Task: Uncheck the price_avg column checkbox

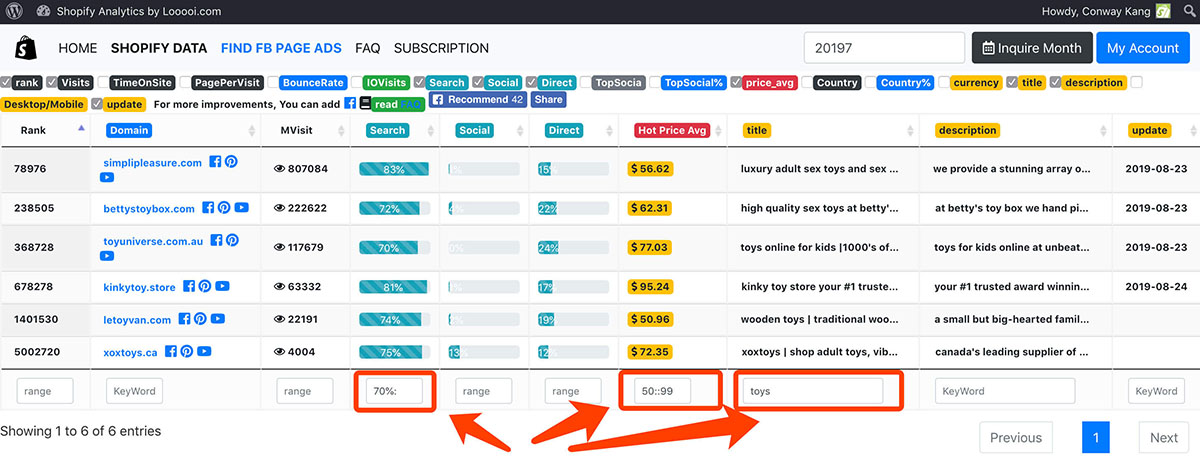Action: (x=736, y=83)
